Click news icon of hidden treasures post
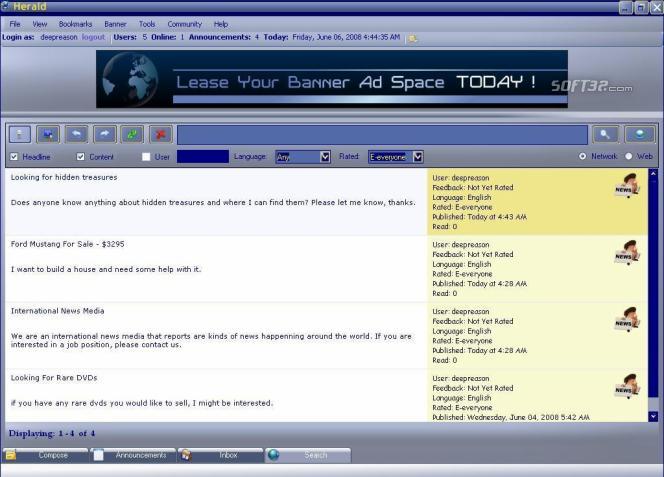 click(x=626, y=187)
